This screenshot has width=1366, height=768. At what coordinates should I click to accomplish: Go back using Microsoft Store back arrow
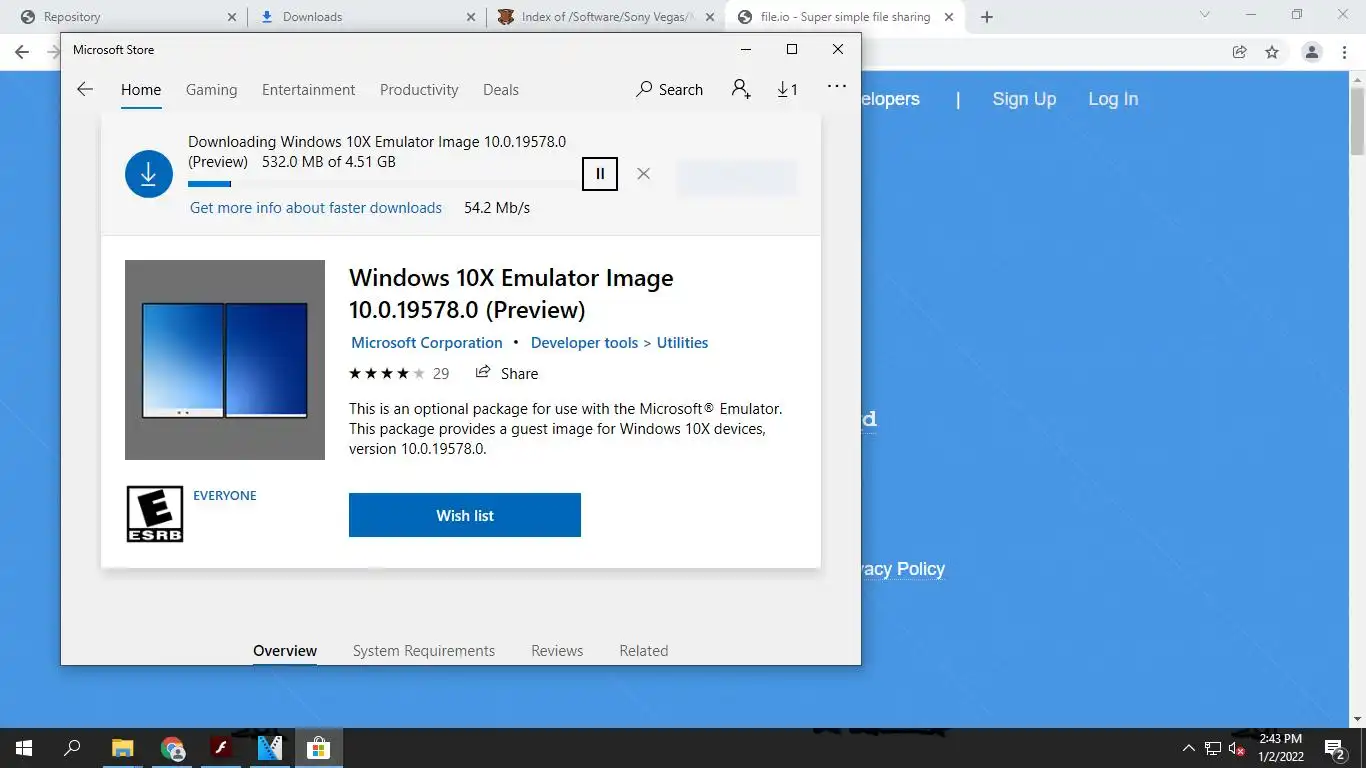[85, 89]
